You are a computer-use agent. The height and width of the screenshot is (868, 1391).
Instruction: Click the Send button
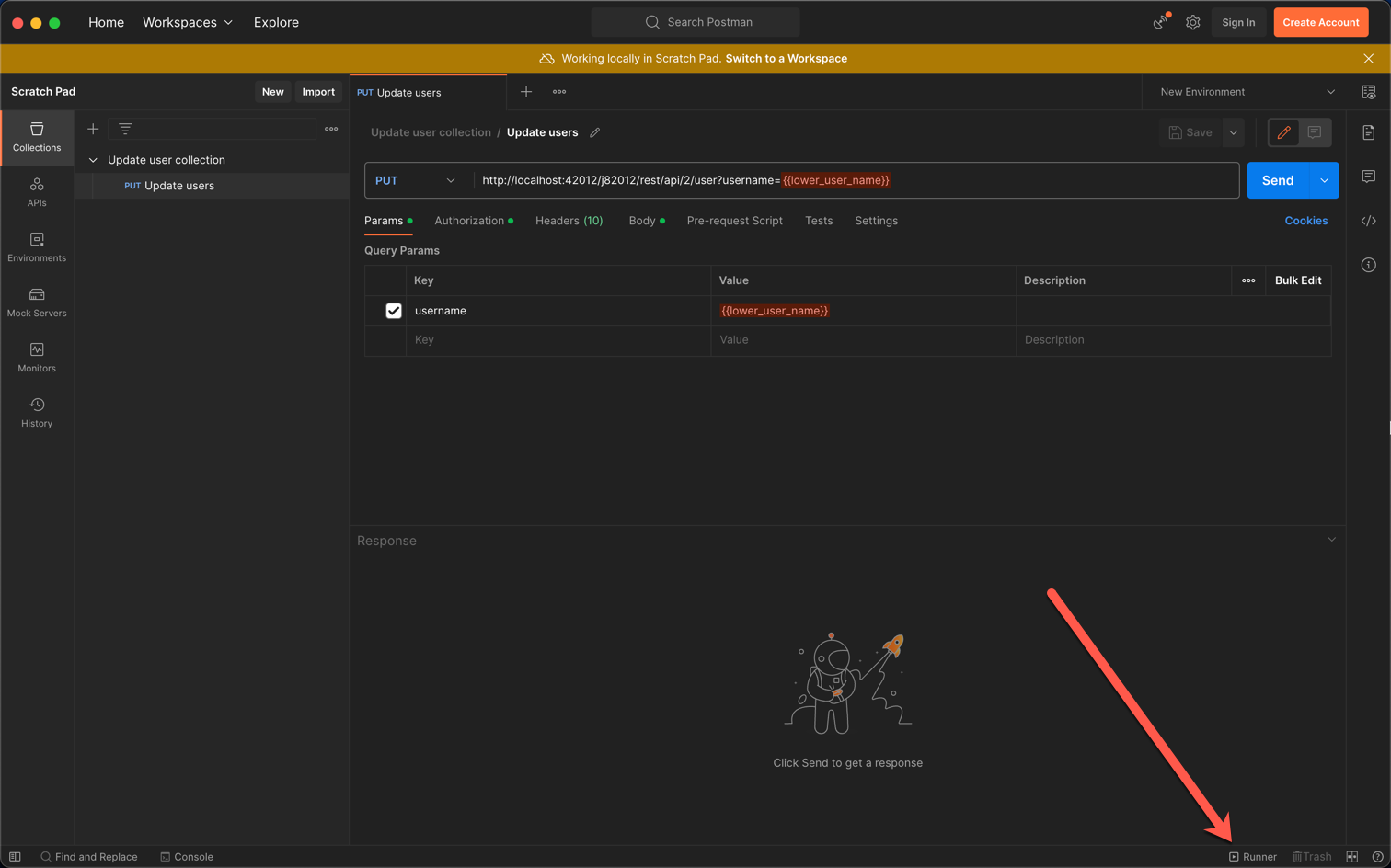1278,180
